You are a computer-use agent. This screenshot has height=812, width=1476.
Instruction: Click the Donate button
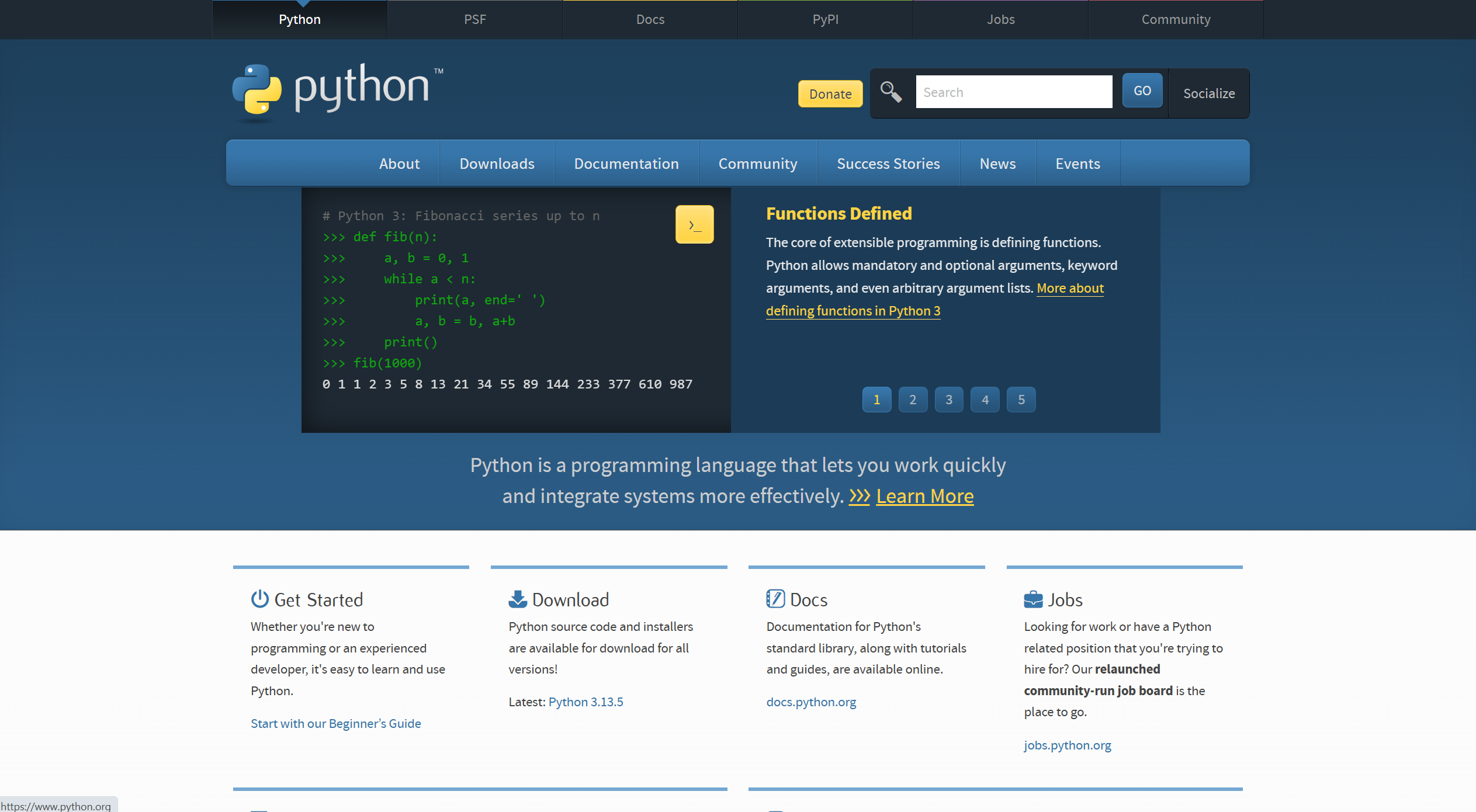(x=830, y=93)
